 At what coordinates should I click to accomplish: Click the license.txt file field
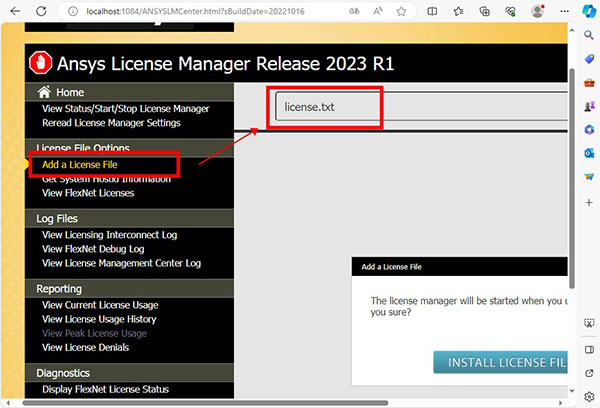(324, 106)
